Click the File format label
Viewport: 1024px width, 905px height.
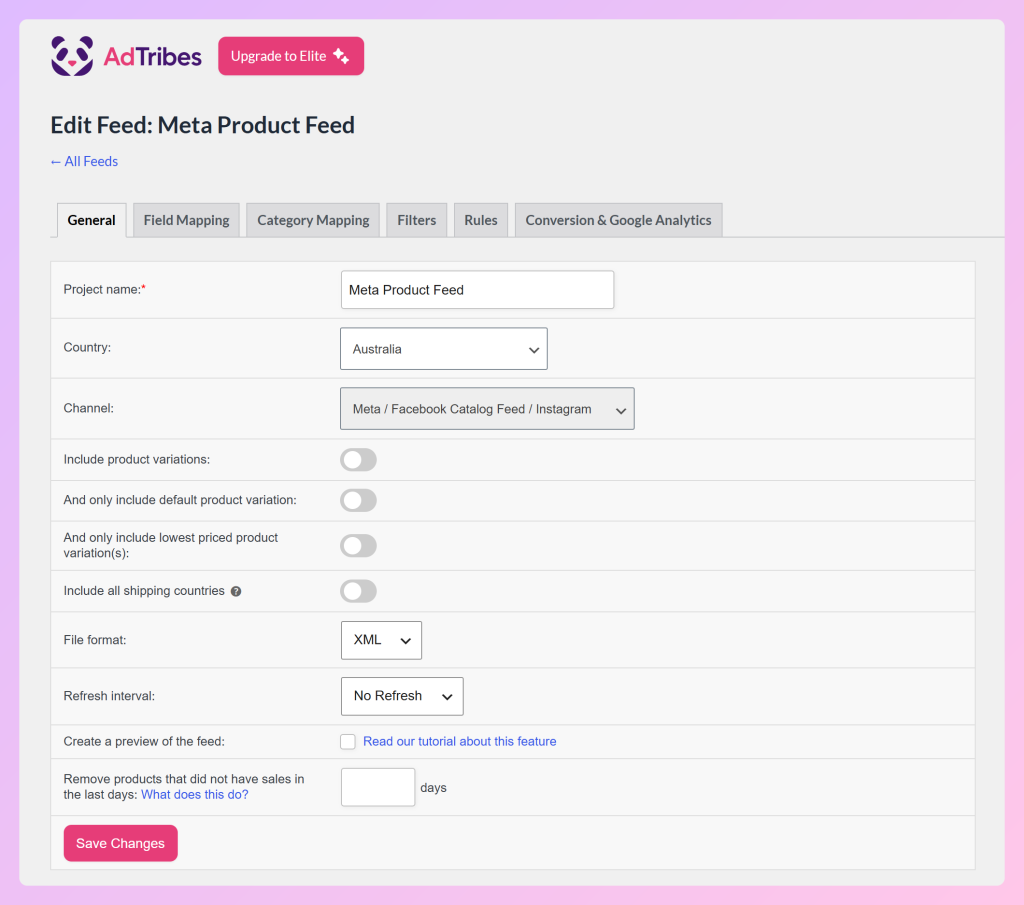click(95, 640)
